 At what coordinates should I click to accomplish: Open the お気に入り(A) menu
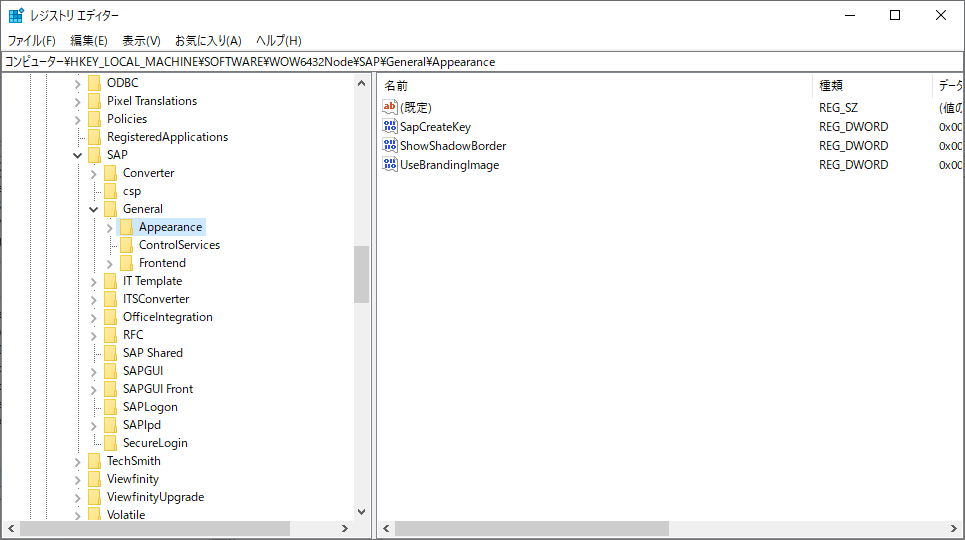[208, 41]
